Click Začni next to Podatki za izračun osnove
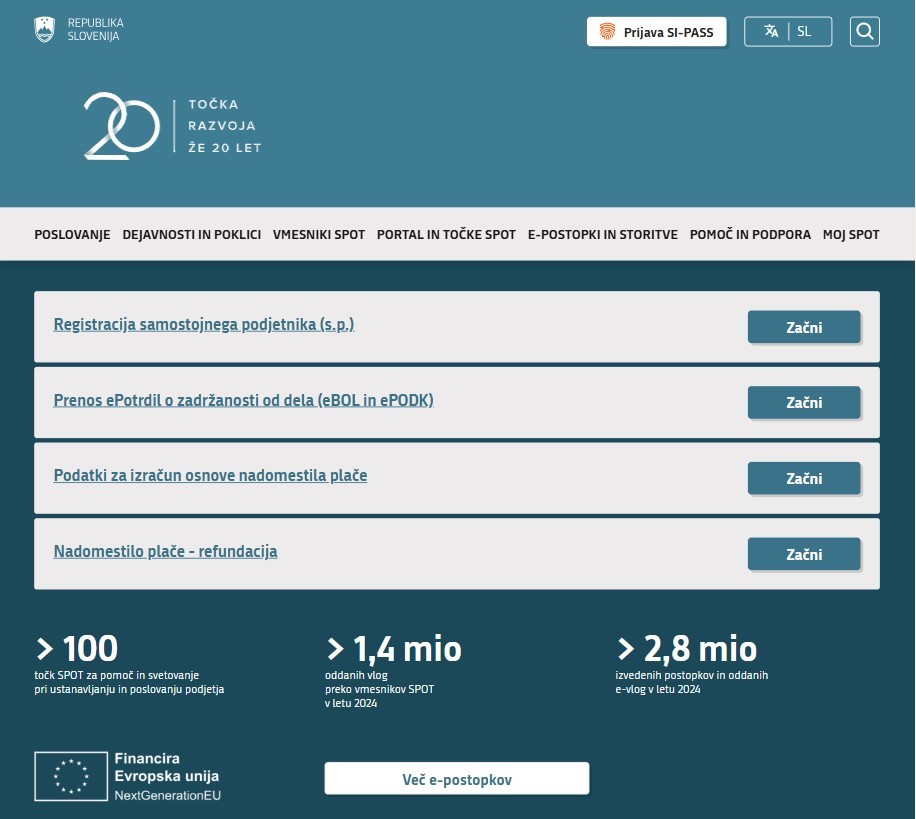Viewport: 916px width, 819px height. 804,478
